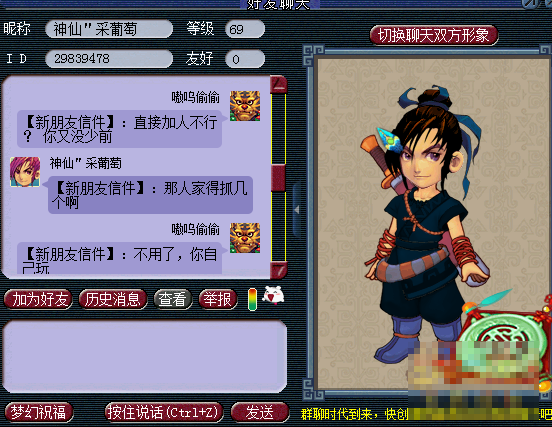Image resolution: width=552 pixels, height=427 pixels.
Task: Click 加为好友 to add the friend
Action: click(38, 300)
